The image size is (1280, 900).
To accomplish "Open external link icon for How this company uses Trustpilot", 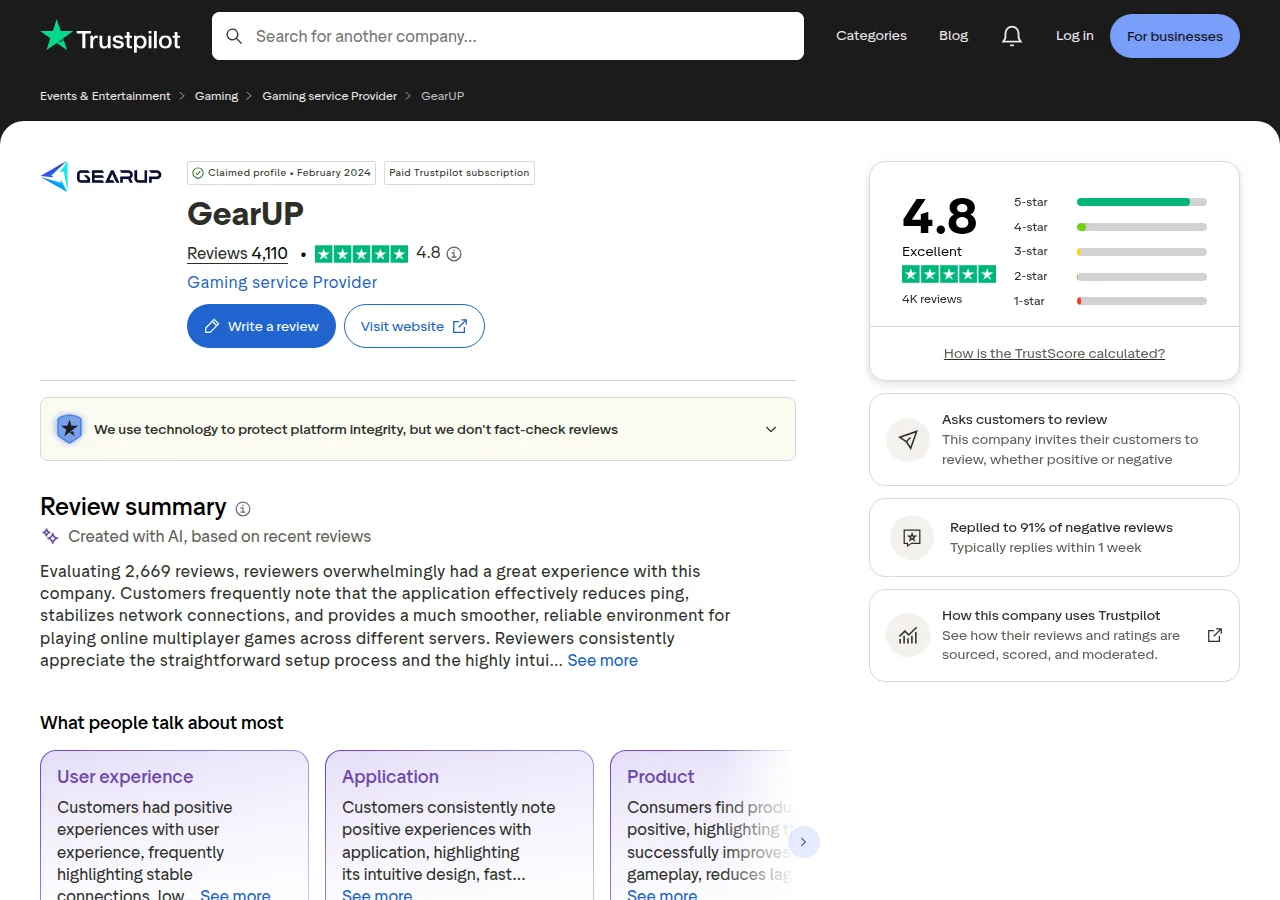I will 1215,635.
